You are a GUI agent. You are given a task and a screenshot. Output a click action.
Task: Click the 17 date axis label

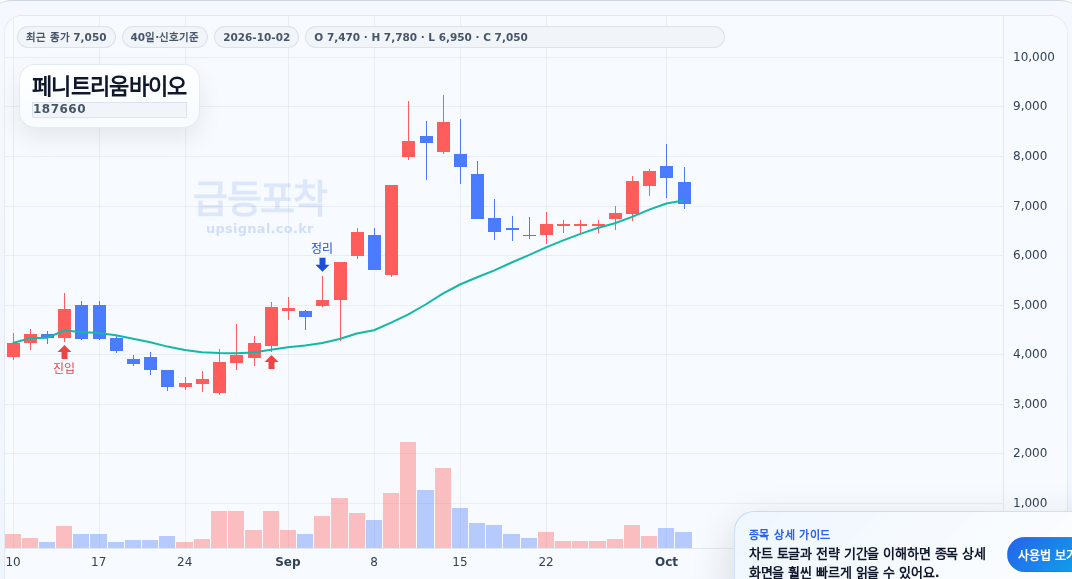pyautogui.click(x=99, y=562)
